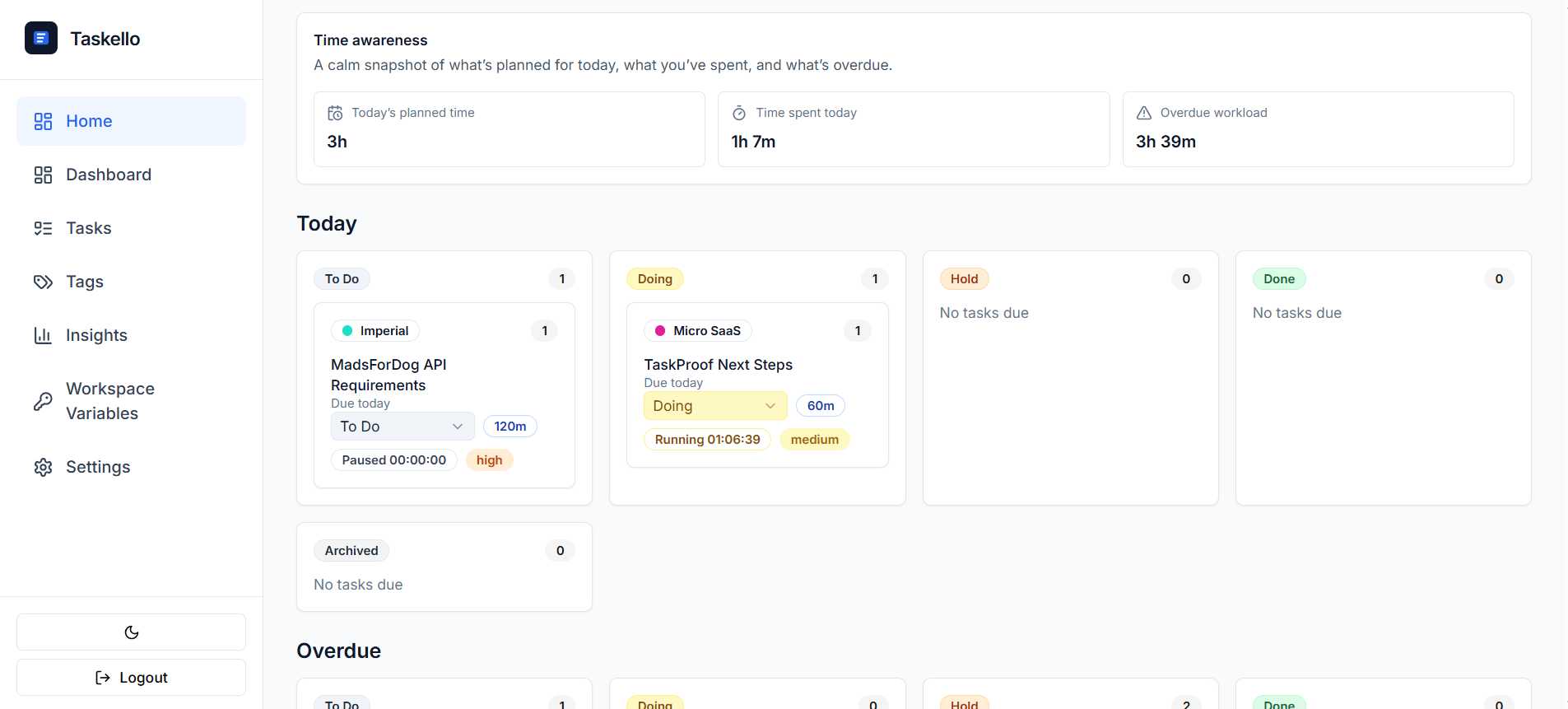Click the Taskello logo icon
Screen dimensions: 1568x709
(x=41, y=38)
